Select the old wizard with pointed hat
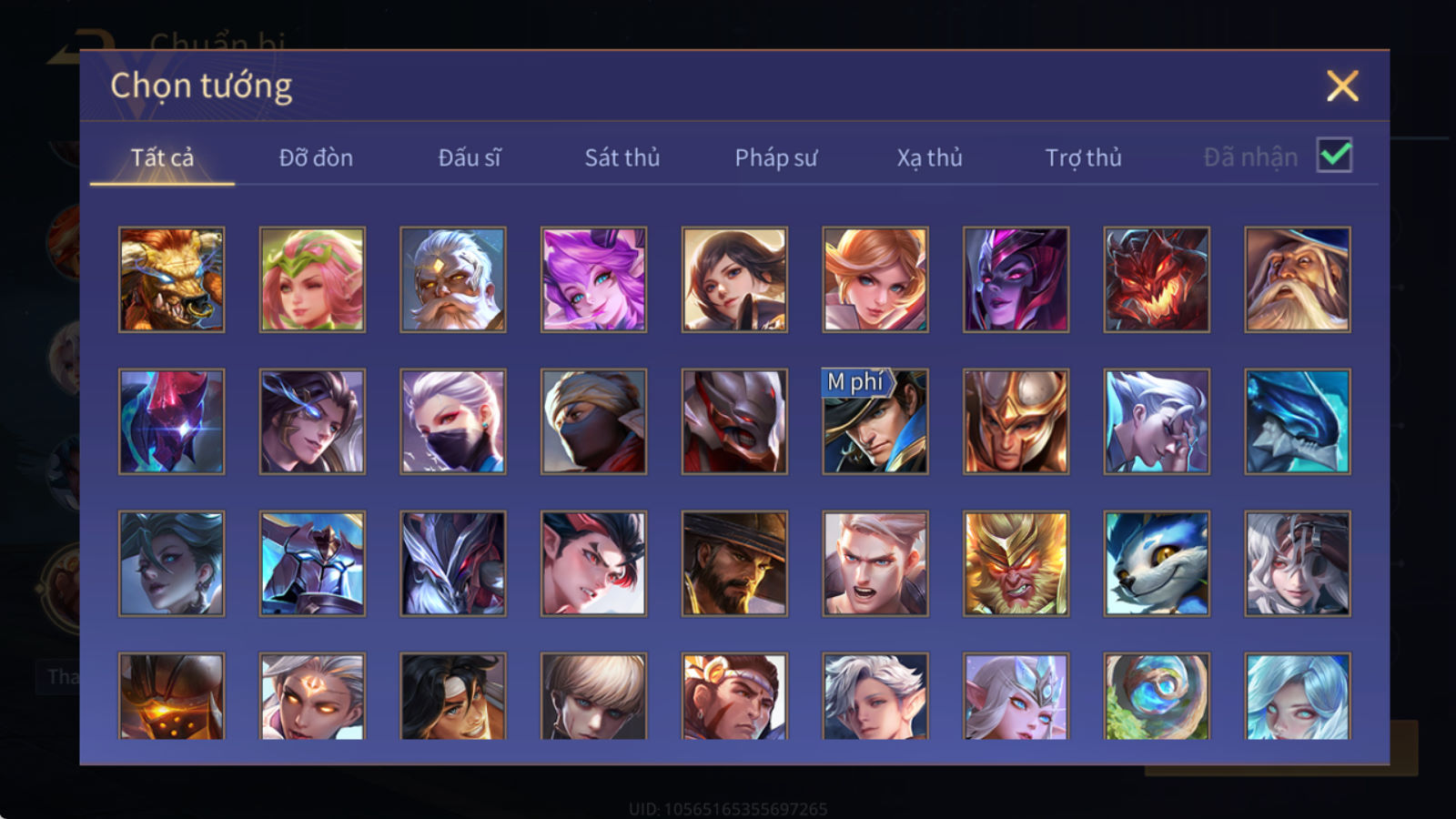The width and height of the screenshot is (1456, 819). pyautogui.click(x=1298, y=279)
